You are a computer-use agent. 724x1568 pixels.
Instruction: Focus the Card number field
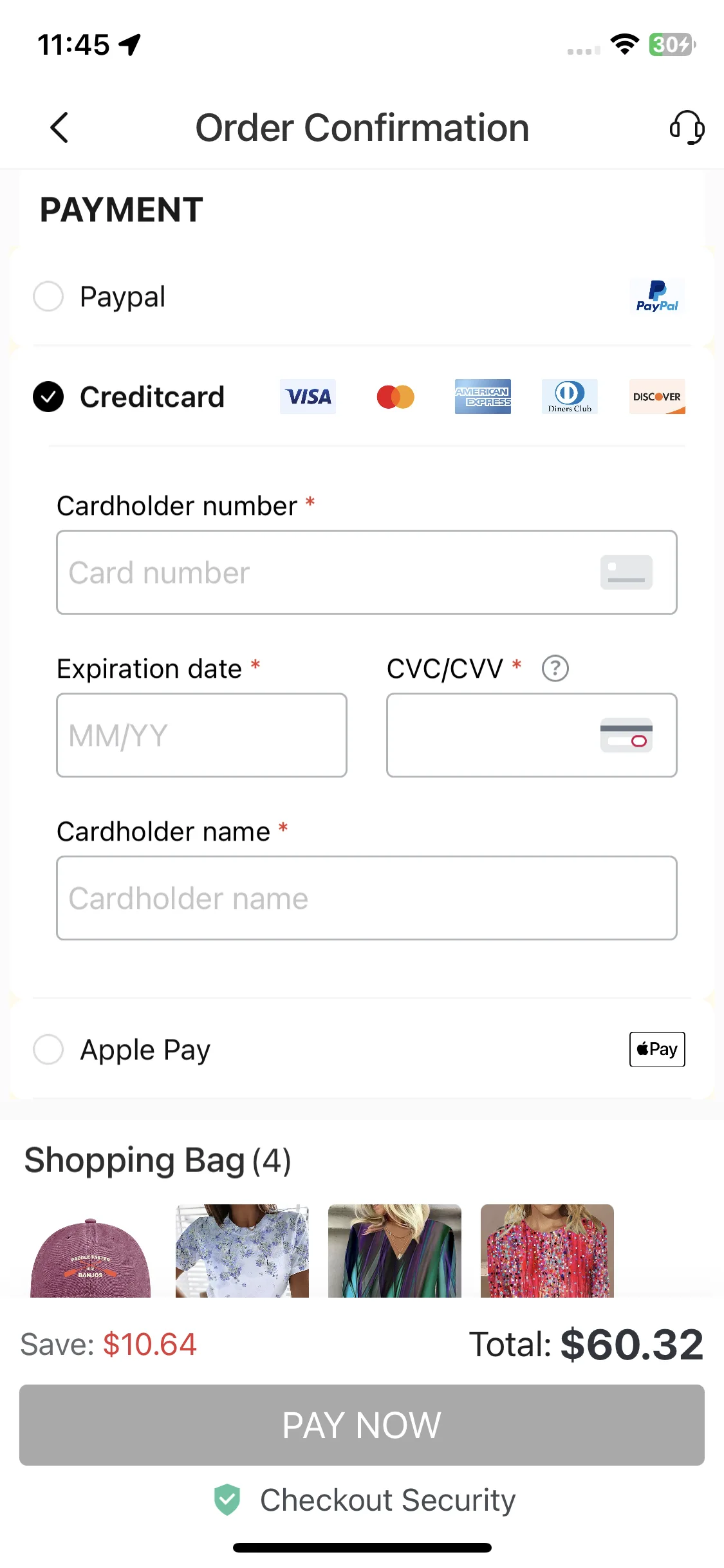[x=366, y=572]
